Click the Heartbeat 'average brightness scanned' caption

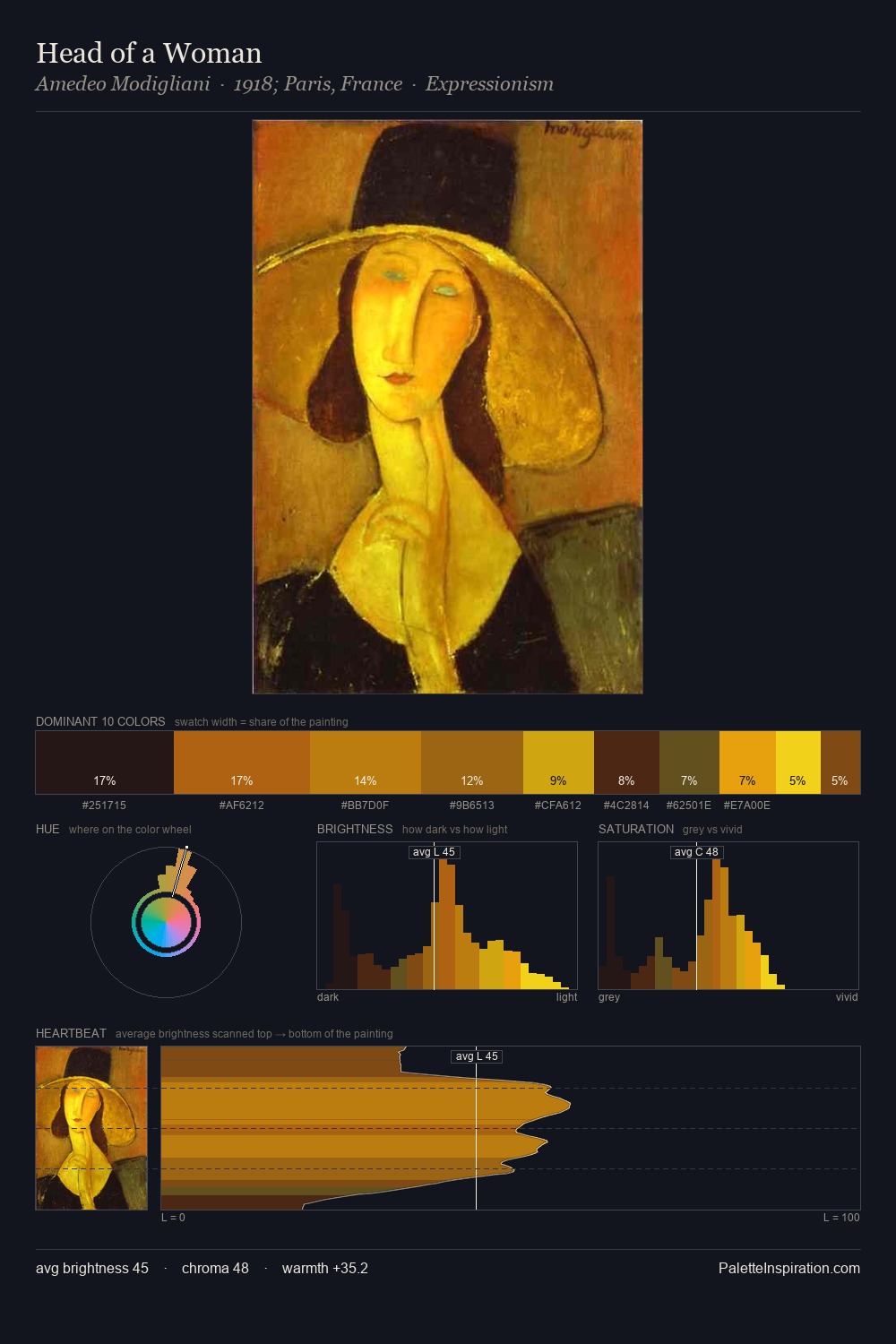(x=254, y=1033)
